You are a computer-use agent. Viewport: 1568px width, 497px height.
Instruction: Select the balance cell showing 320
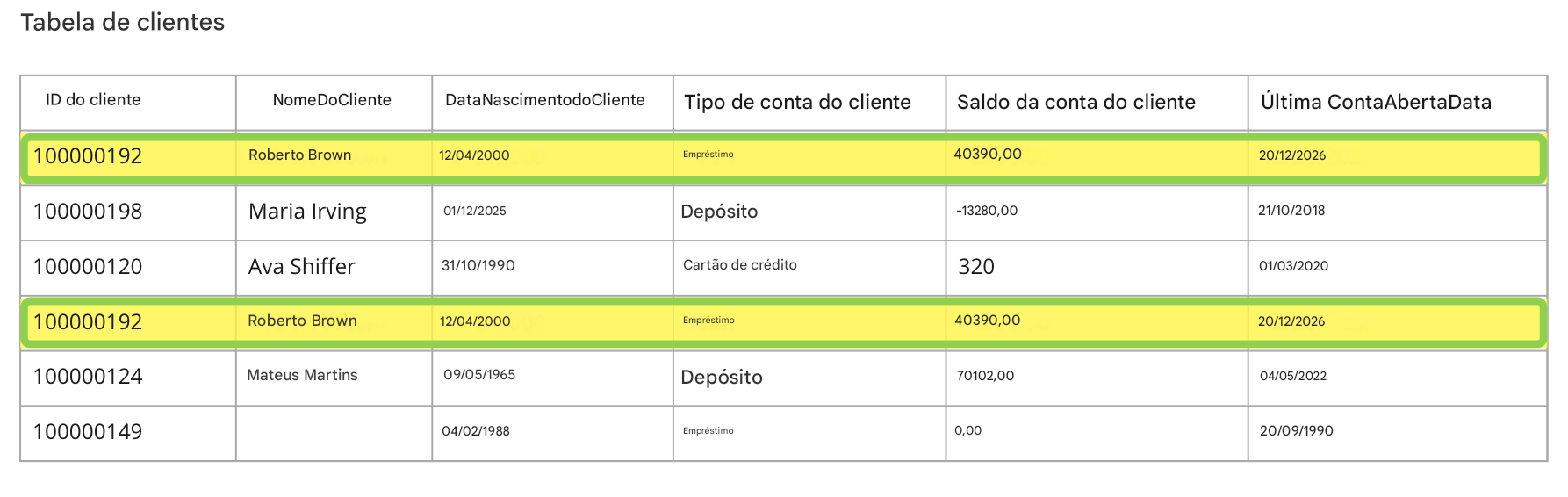coord(975,267)
